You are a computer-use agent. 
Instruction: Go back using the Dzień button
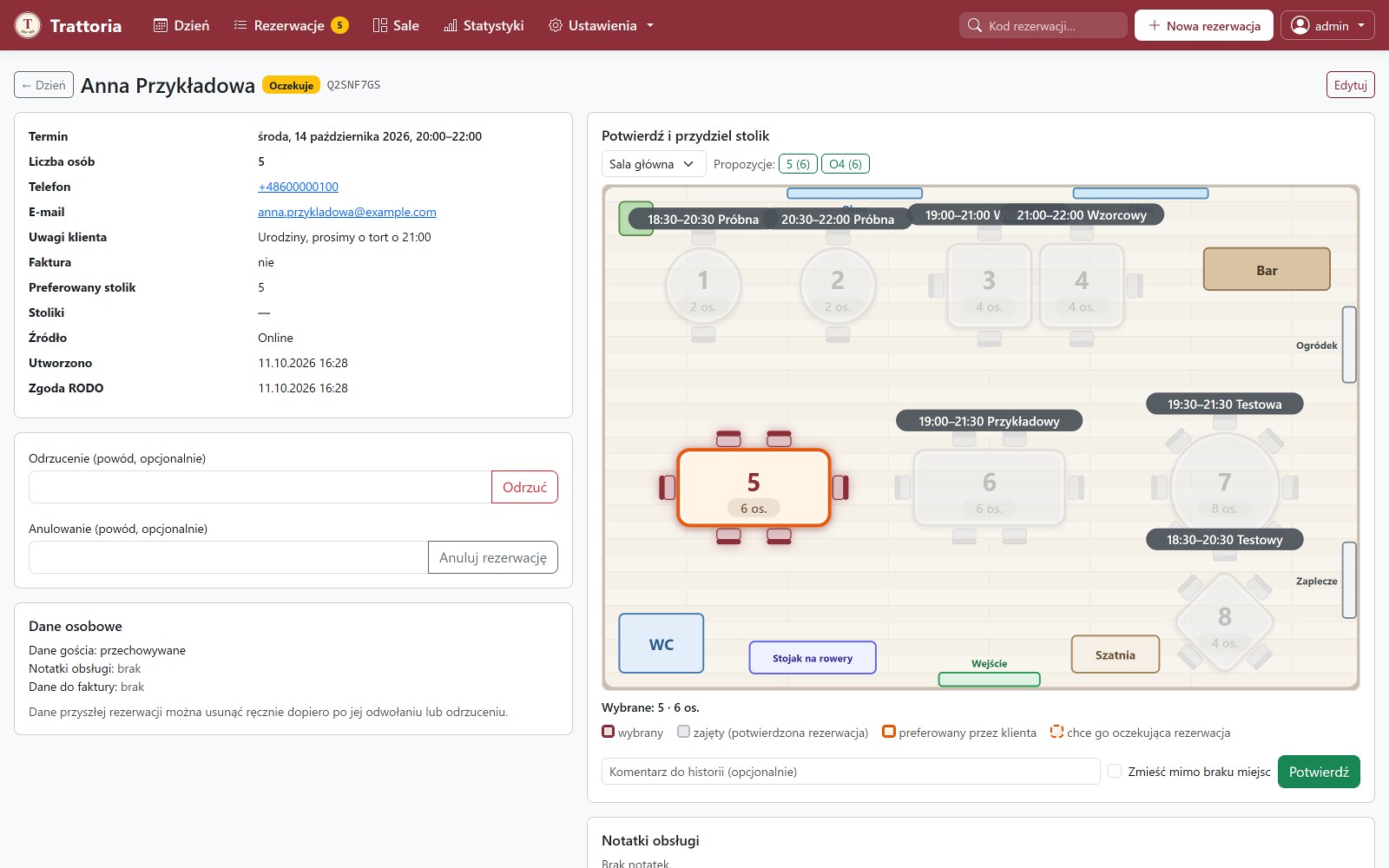(x=43, y=85)
